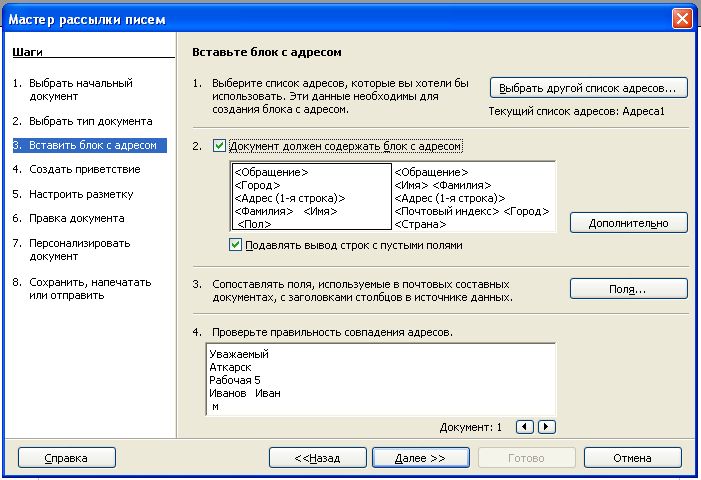Image resolution: width=701 pixels, height=480 pixels.
Task: Toggle 'Подавлять вывод строк с пустыми полями' checkbox
Action: pos(235,245)
